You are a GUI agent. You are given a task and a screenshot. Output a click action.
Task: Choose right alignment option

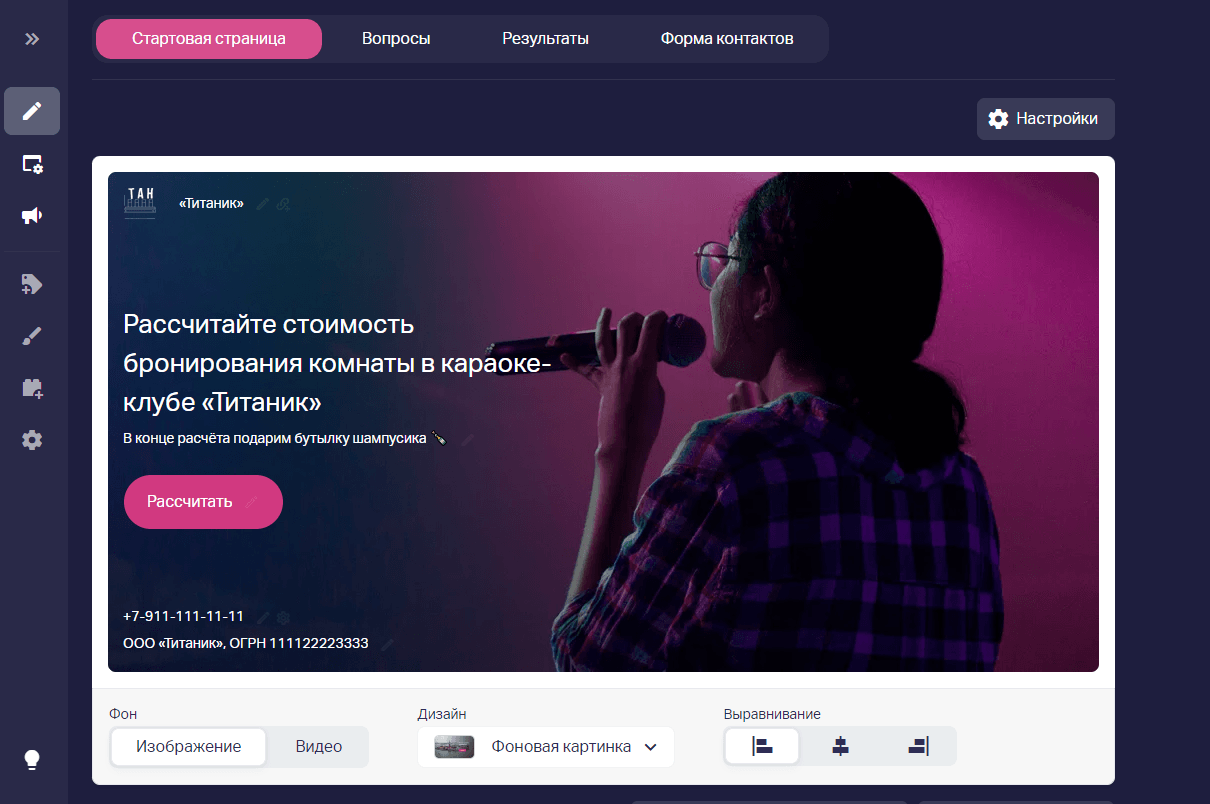pyautogui.click(x=918, y=746)
